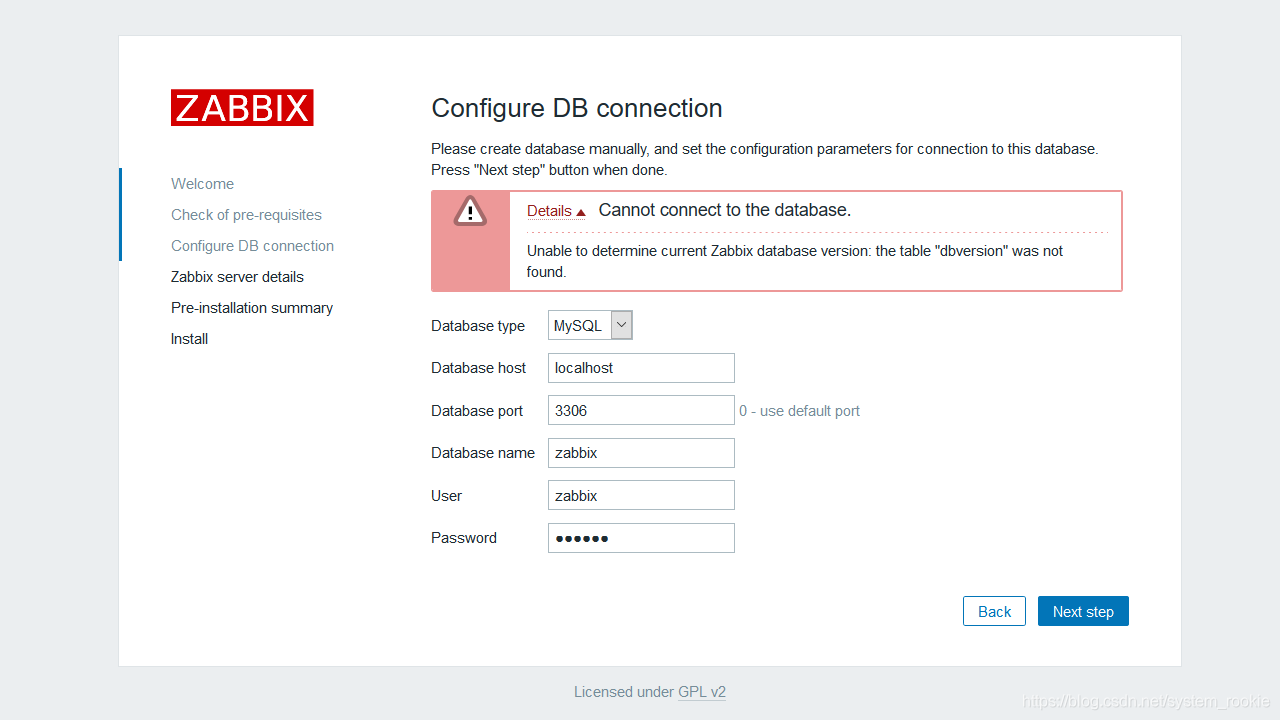Click the Database host input field

coord(641,368)
